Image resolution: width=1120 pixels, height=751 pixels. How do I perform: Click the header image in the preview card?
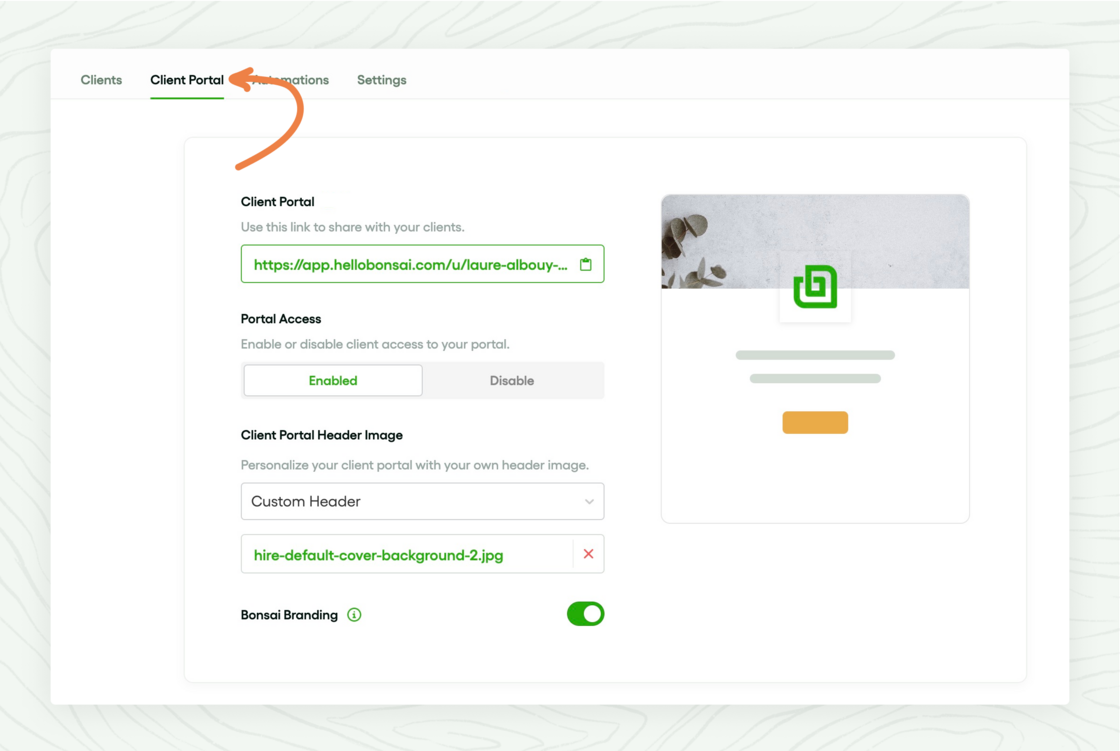click(815, 242)
